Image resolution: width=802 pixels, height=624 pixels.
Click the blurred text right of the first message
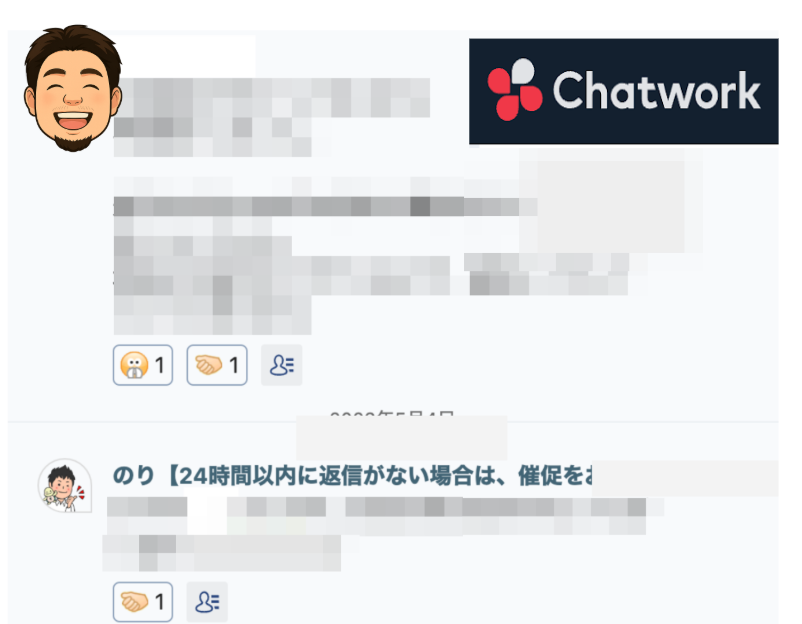click(x=547, y=274)
